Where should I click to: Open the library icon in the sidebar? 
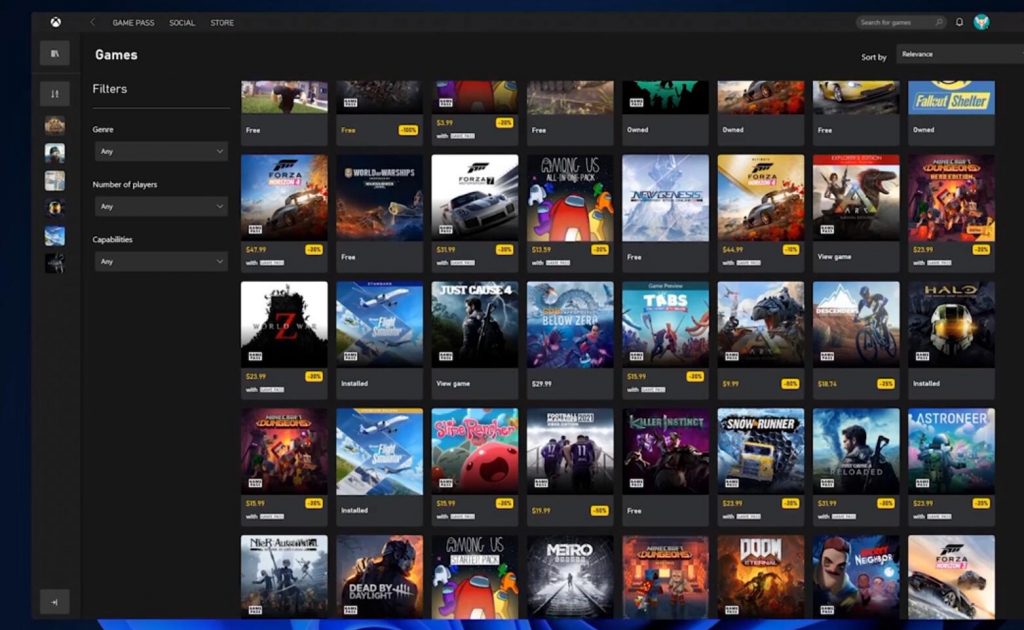[55, 54]
